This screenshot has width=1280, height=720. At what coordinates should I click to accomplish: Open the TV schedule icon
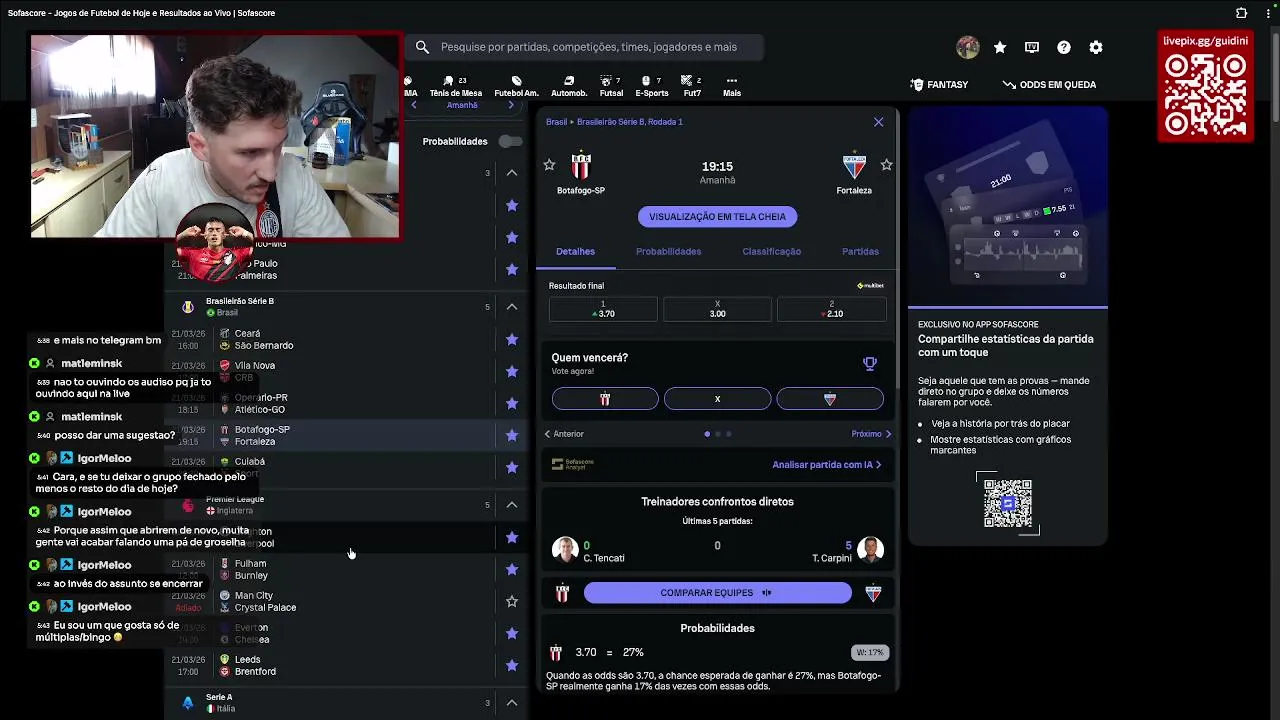[1032, 47]
